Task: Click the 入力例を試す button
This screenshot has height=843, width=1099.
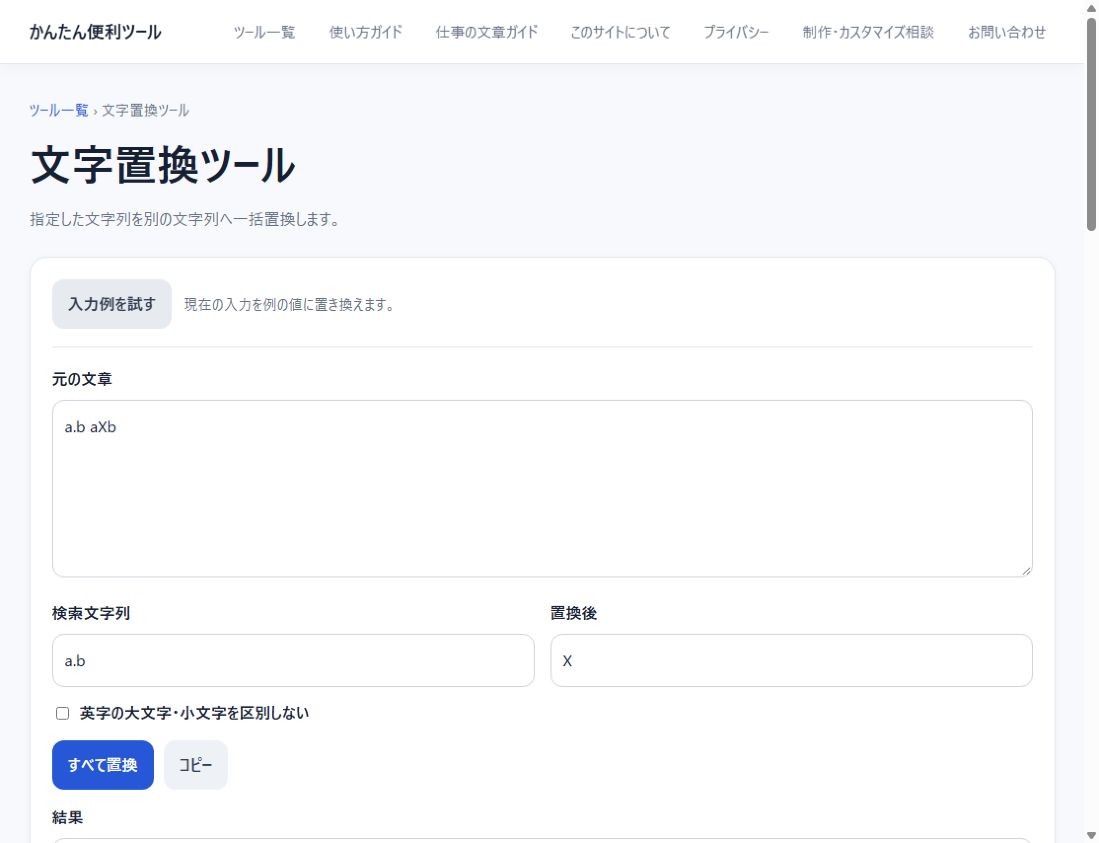Action: pos(111,304)
